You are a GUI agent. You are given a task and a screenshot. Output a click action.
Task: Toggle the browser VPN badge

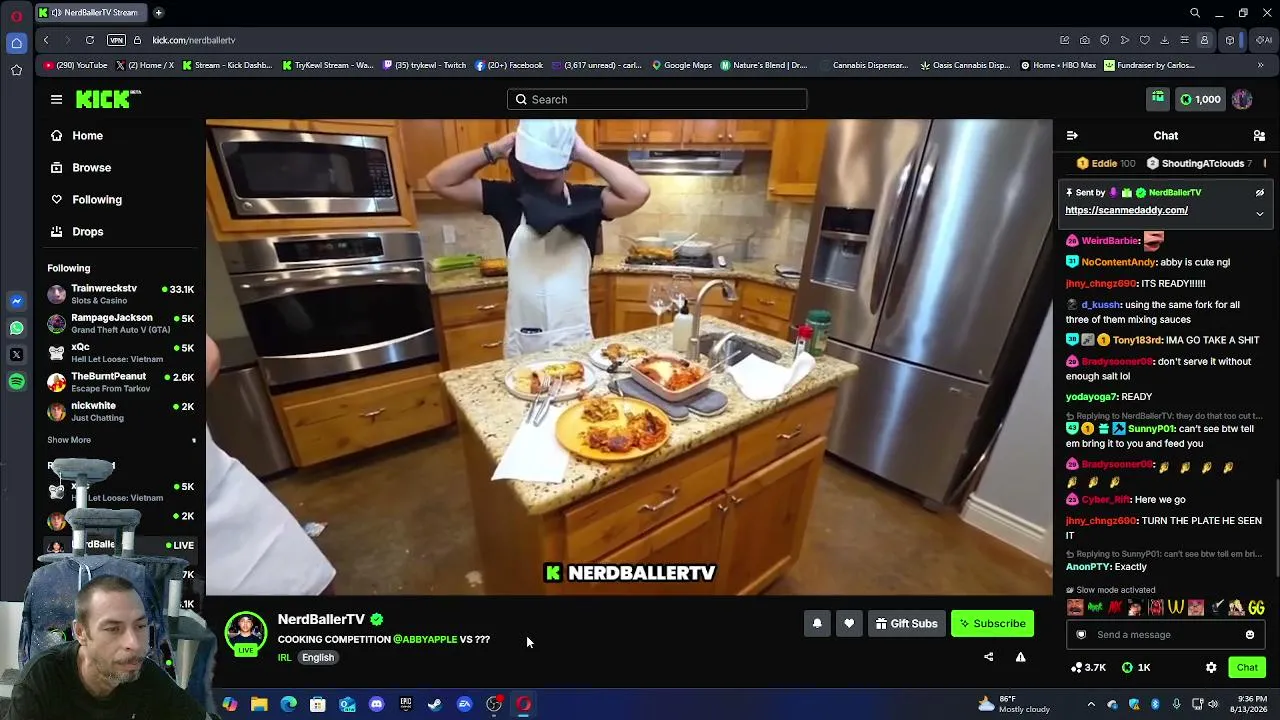click(x=116, y=40)
